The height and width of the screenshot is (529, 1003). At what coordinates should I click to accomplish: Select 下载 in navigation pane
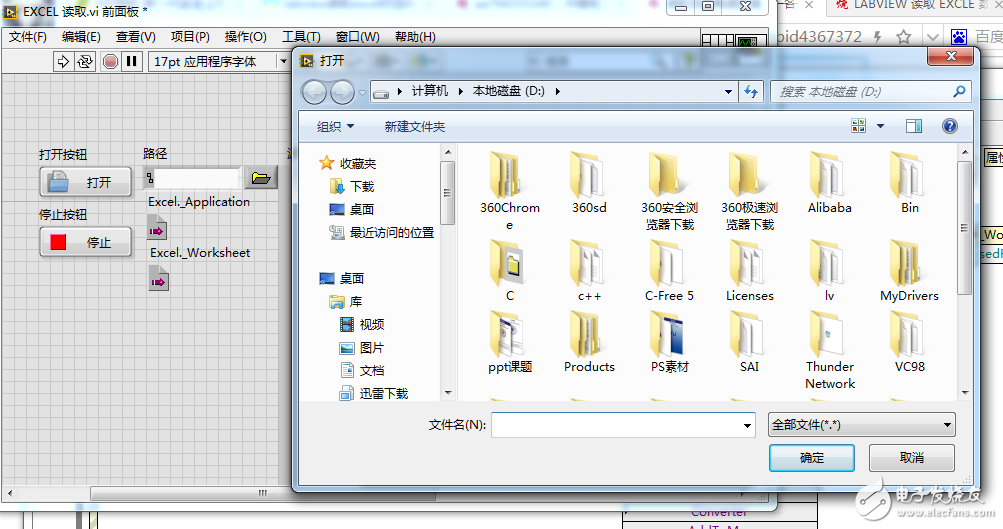[352, 186]
